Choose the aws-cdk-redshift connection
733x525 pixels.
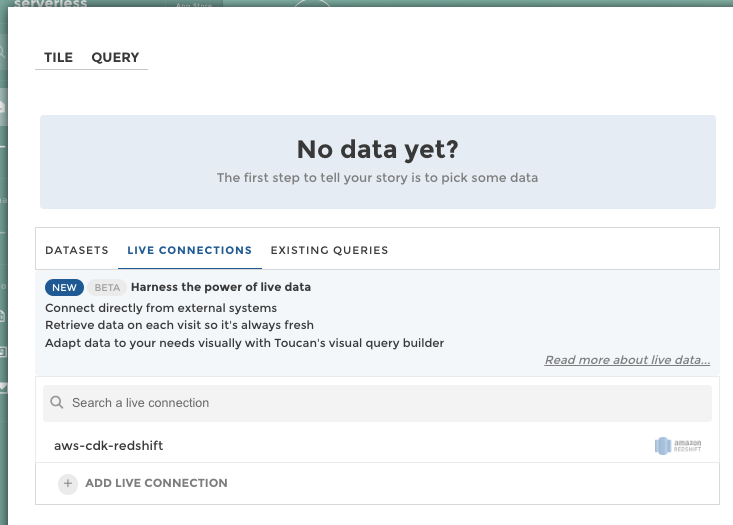[377, 446]
